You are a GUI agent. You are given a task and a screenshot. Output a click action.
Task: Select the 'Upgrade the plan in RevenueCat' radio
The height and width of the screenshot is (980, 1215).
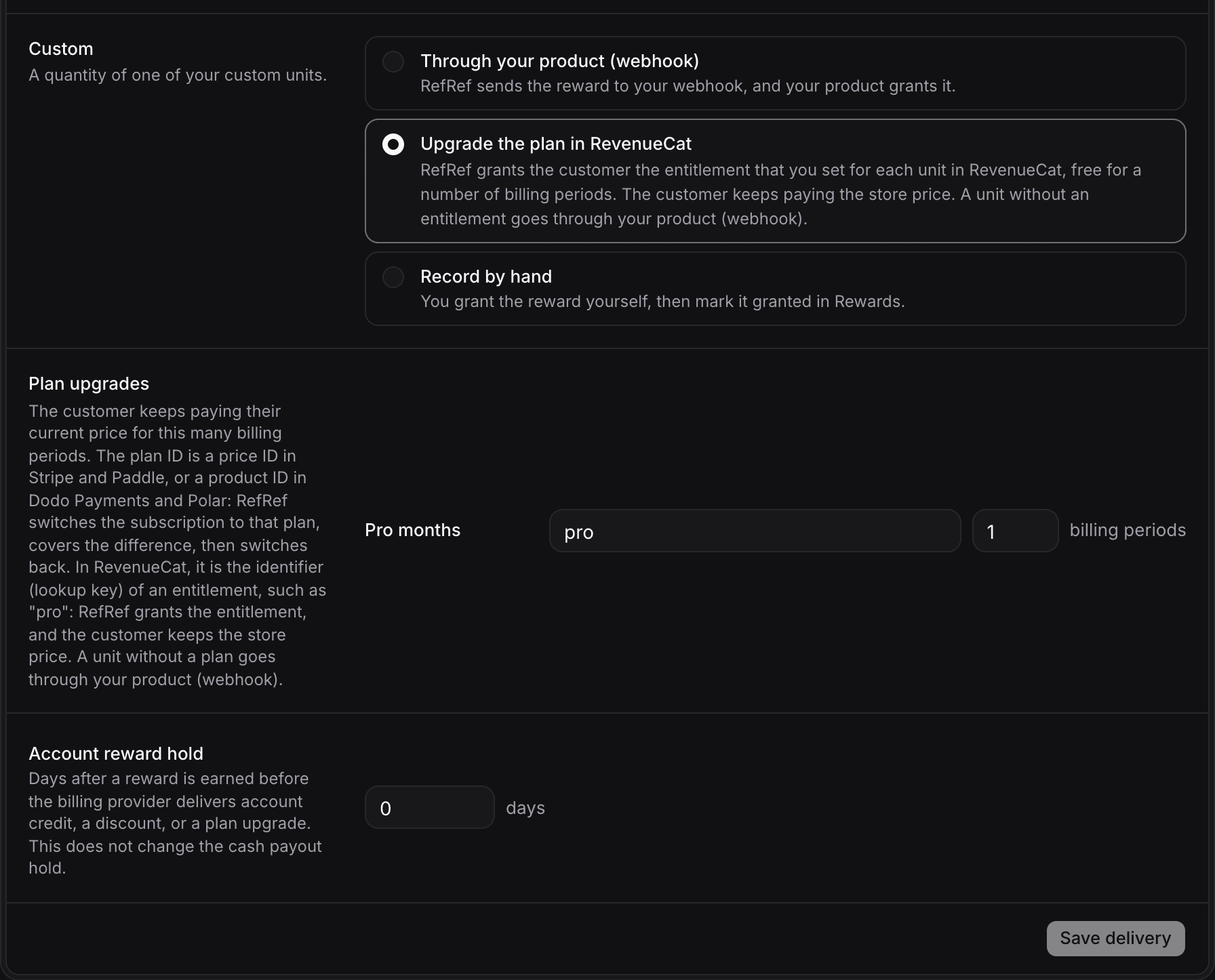[x=393, y=144]
